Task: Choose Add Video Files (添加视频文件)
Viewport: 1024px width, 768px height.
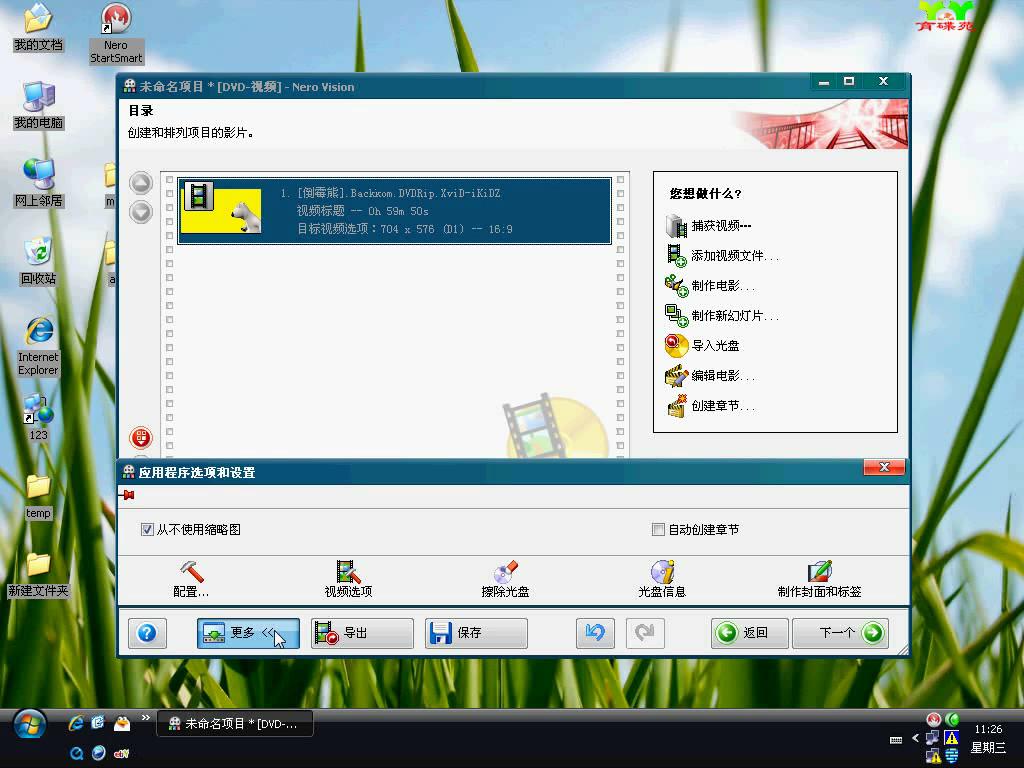Action: [722, 256]
